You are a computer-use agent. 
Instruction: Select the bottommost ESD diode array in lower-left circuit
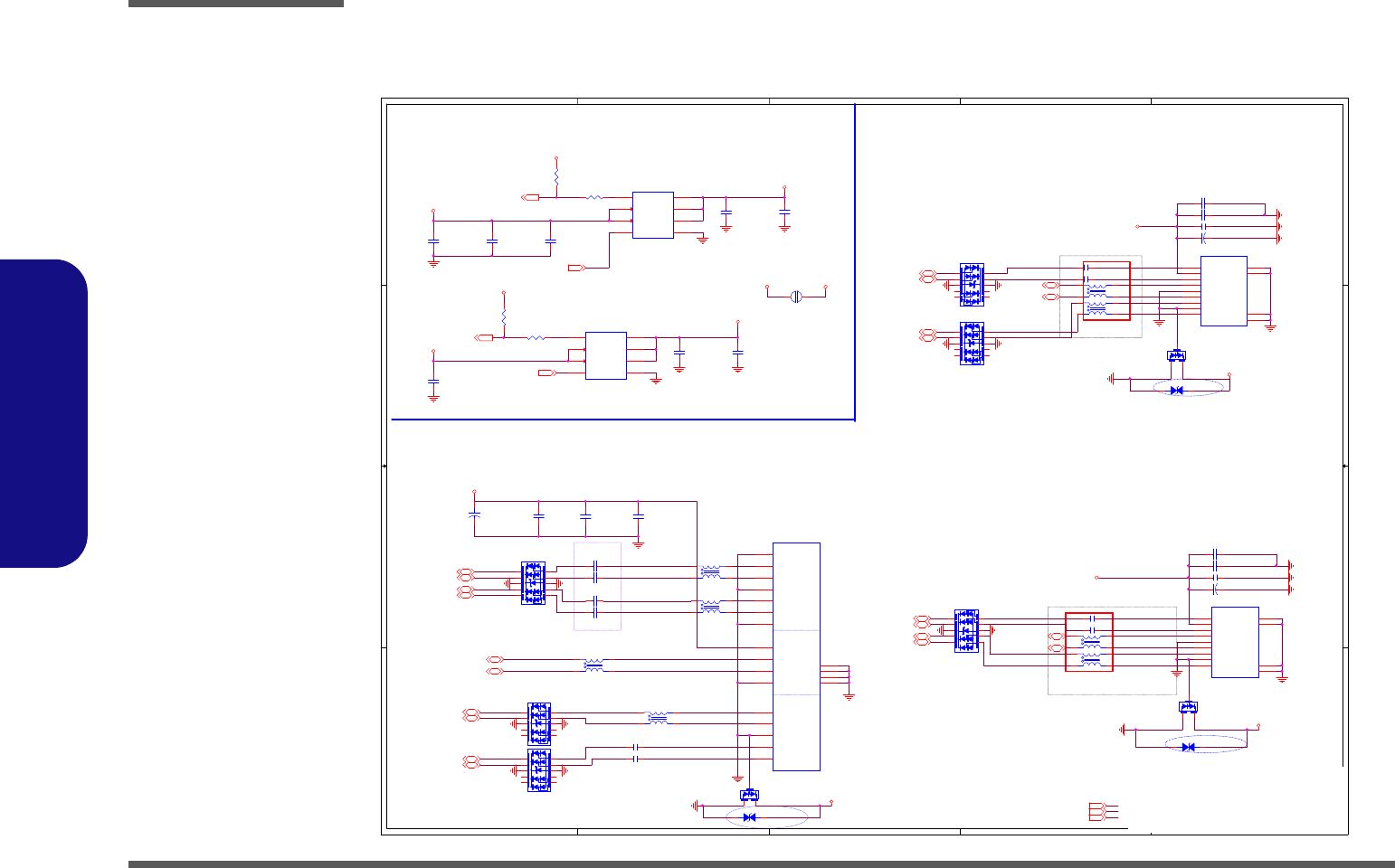(x=539, y=770)
